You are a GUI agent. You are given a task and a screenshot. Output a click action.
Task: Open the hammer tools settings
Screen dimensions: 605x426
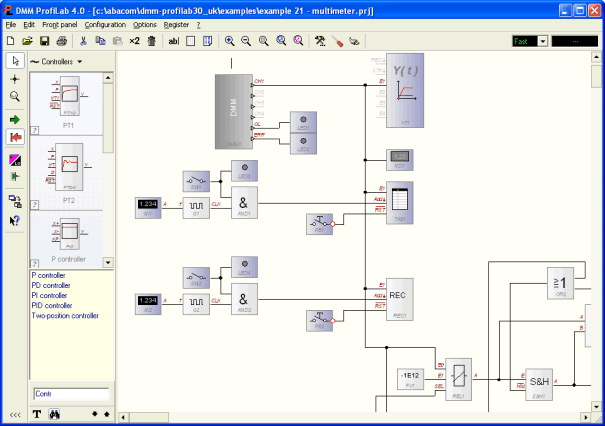(320, 41)
